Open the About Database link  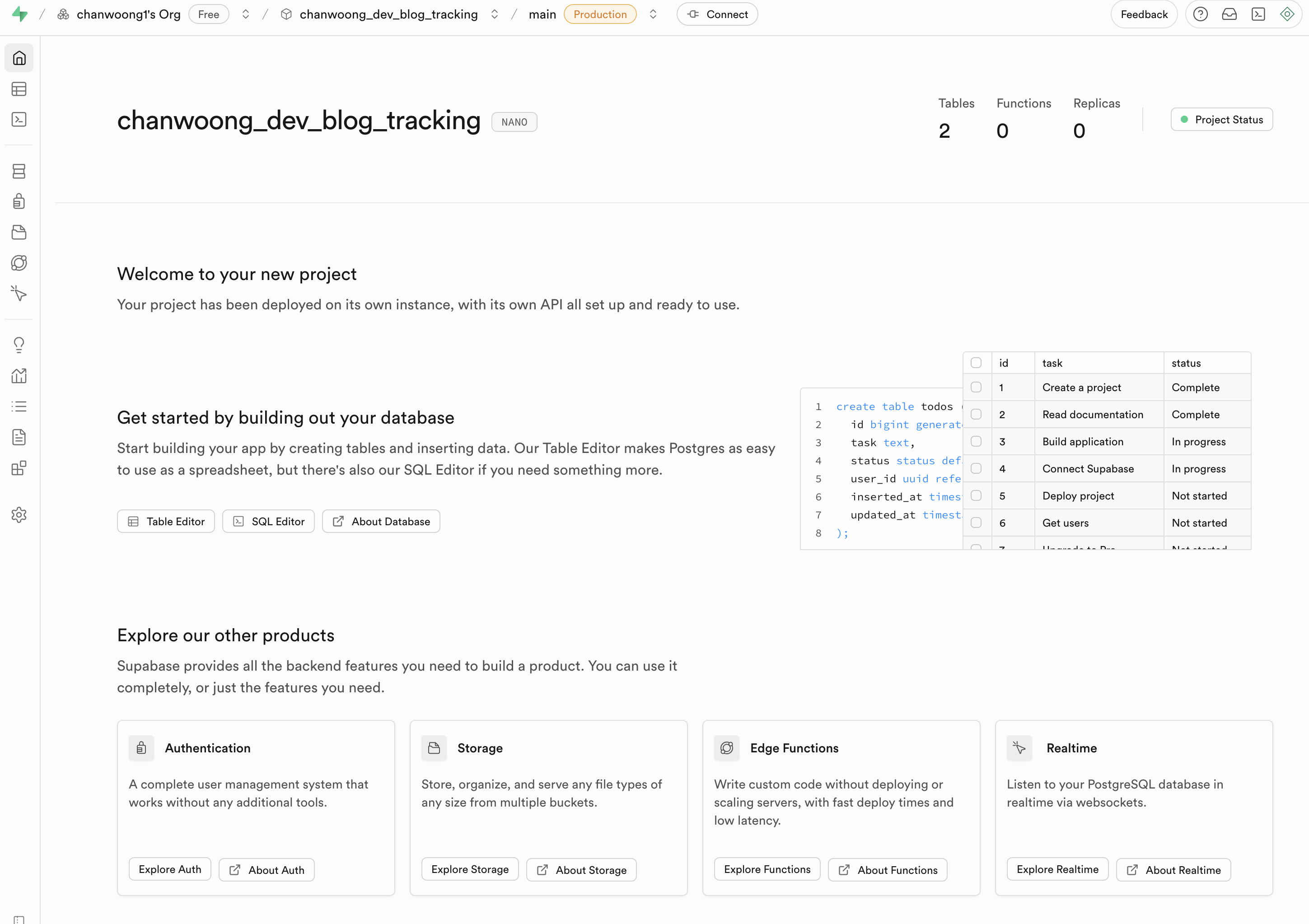(381, 522)
